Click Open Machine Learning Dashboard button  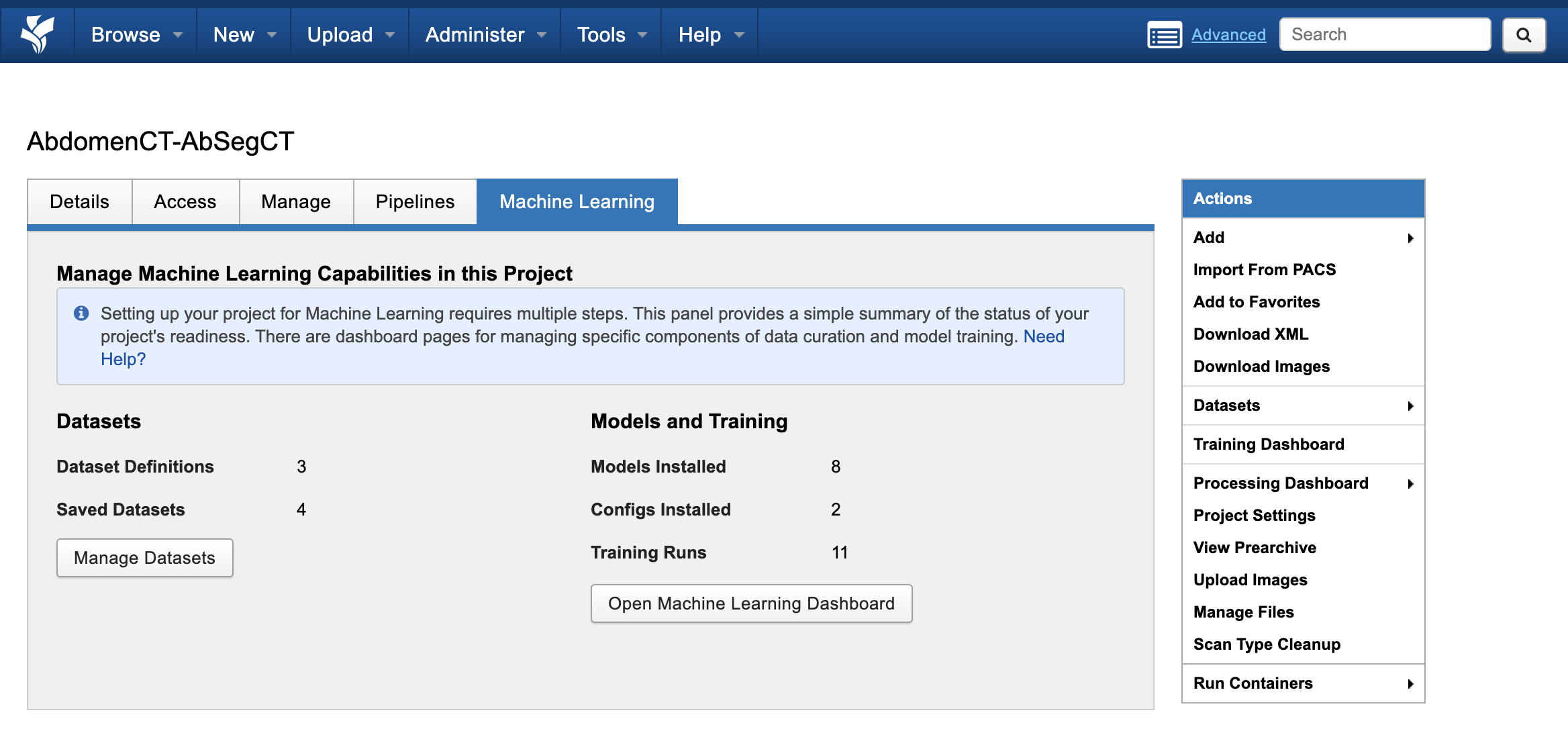coord(751,603)
